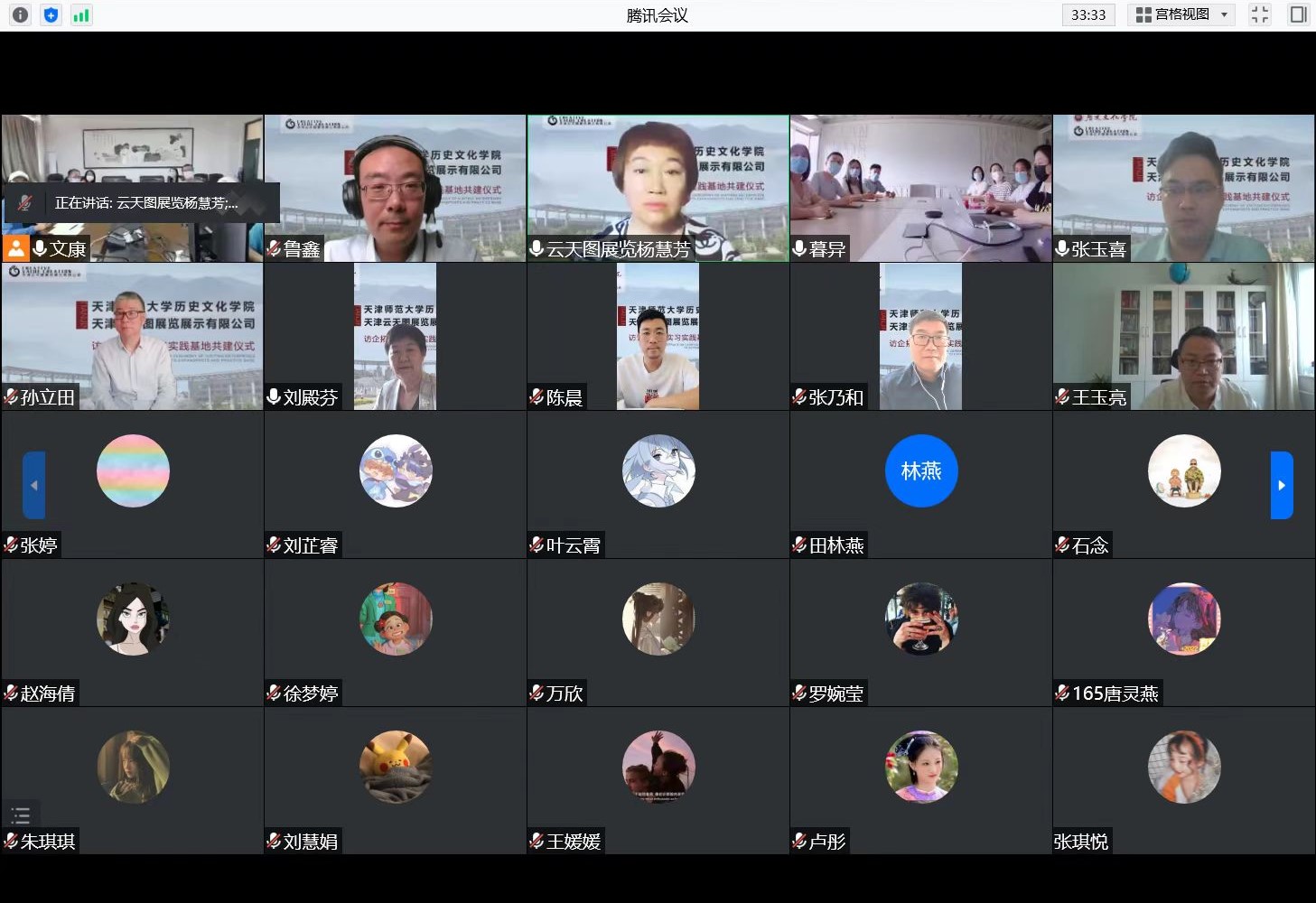Go to next participants page with blue arrow
Image resolution: width=1316 pixels, height=903 pixels.
[1281, 486]
